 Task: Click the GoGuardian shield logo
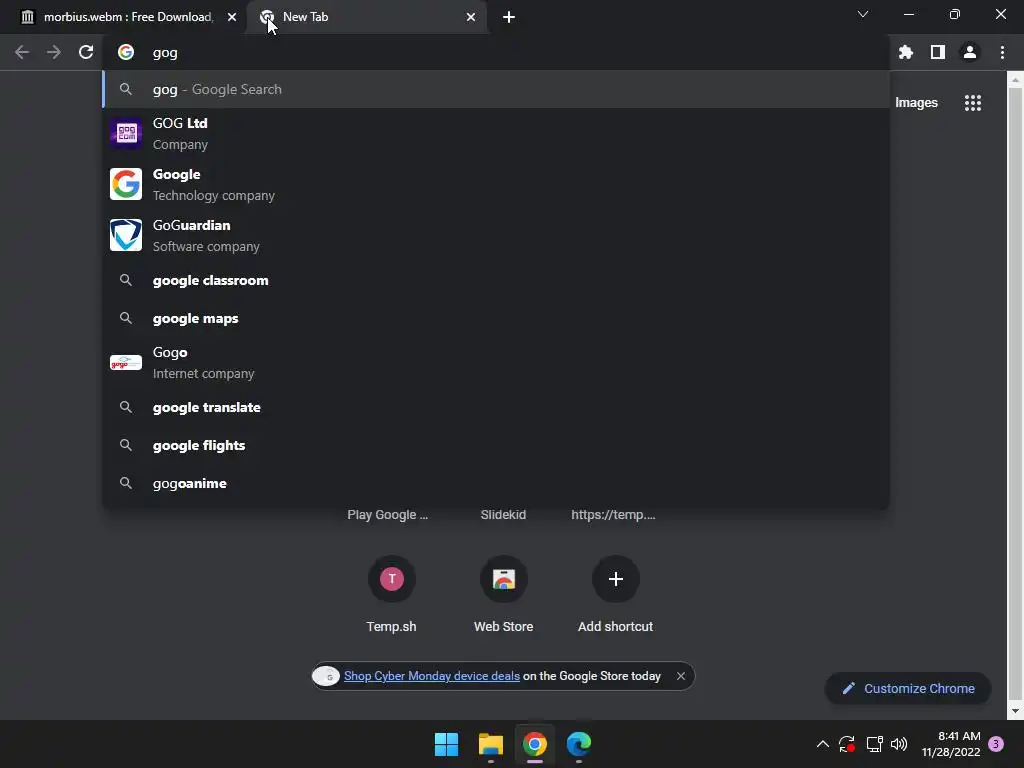pos(126,235)
